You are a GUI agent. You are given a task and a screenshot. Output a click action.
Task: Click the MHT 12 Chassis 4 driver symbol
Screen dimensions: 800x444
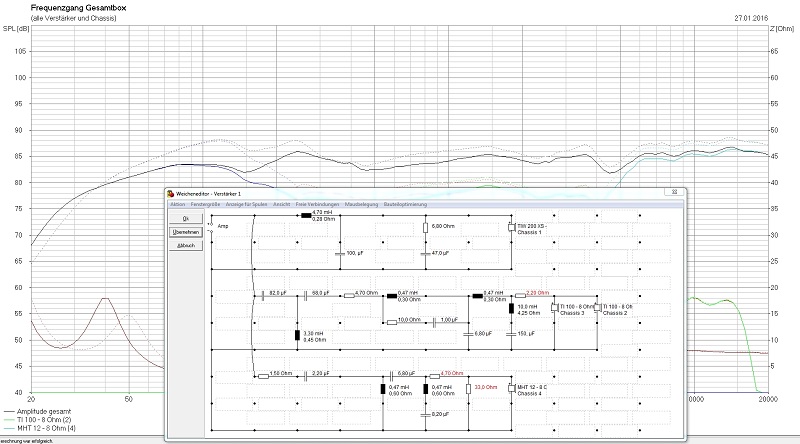(511, 387)
